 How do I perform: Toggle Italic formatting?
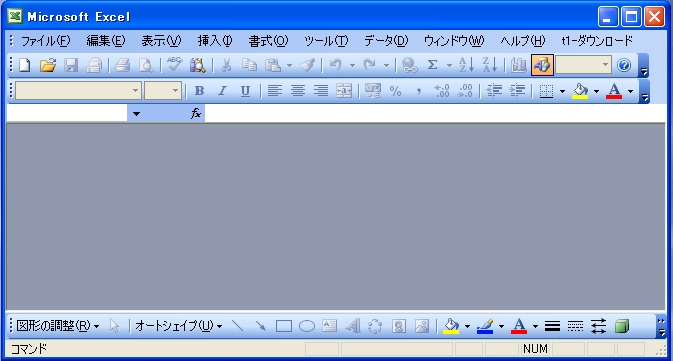click(222, 91)
